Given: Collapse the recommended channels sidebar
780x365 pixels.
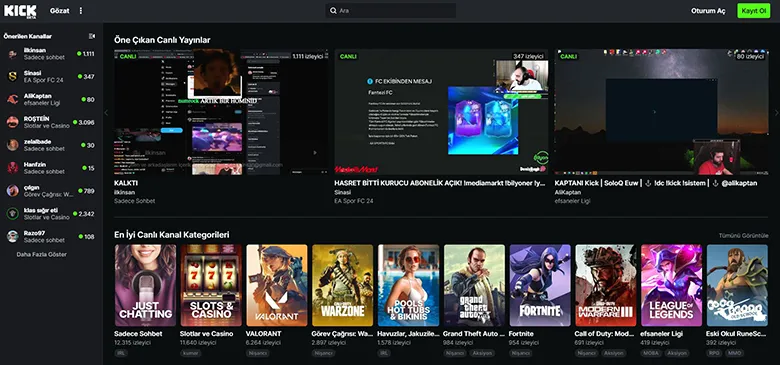Looking at the screenshot, I should (x=92, y=36).
